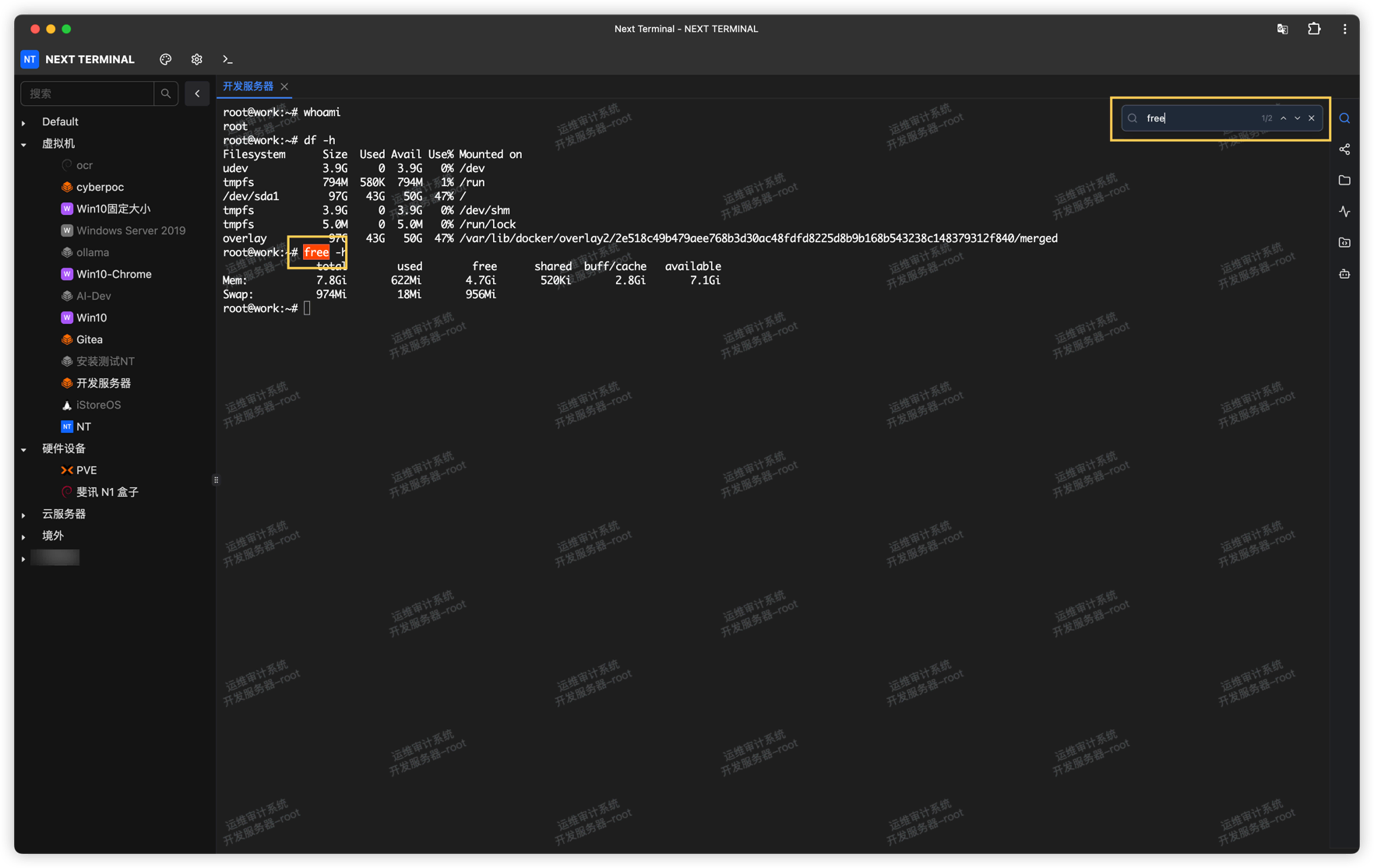
Task: Open the Gitea asset
Action: (89, 339)
